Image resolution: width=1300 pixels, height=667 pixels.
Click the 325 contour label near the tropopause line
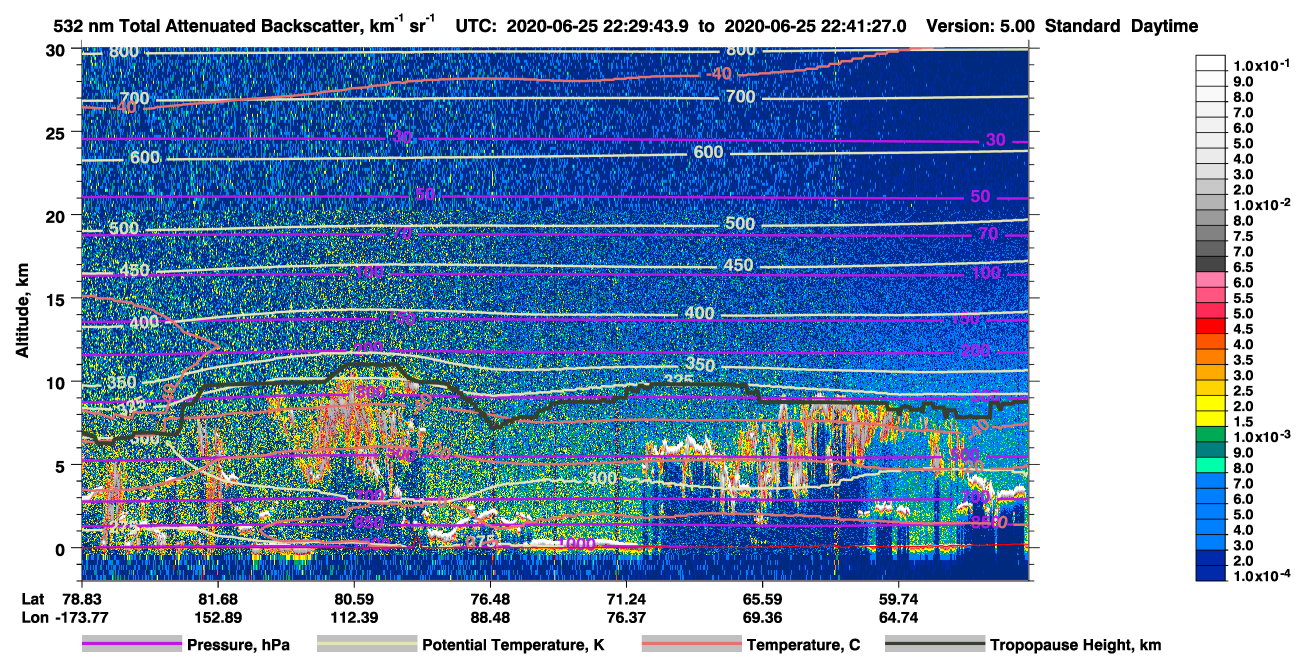(x=679, y=381)
